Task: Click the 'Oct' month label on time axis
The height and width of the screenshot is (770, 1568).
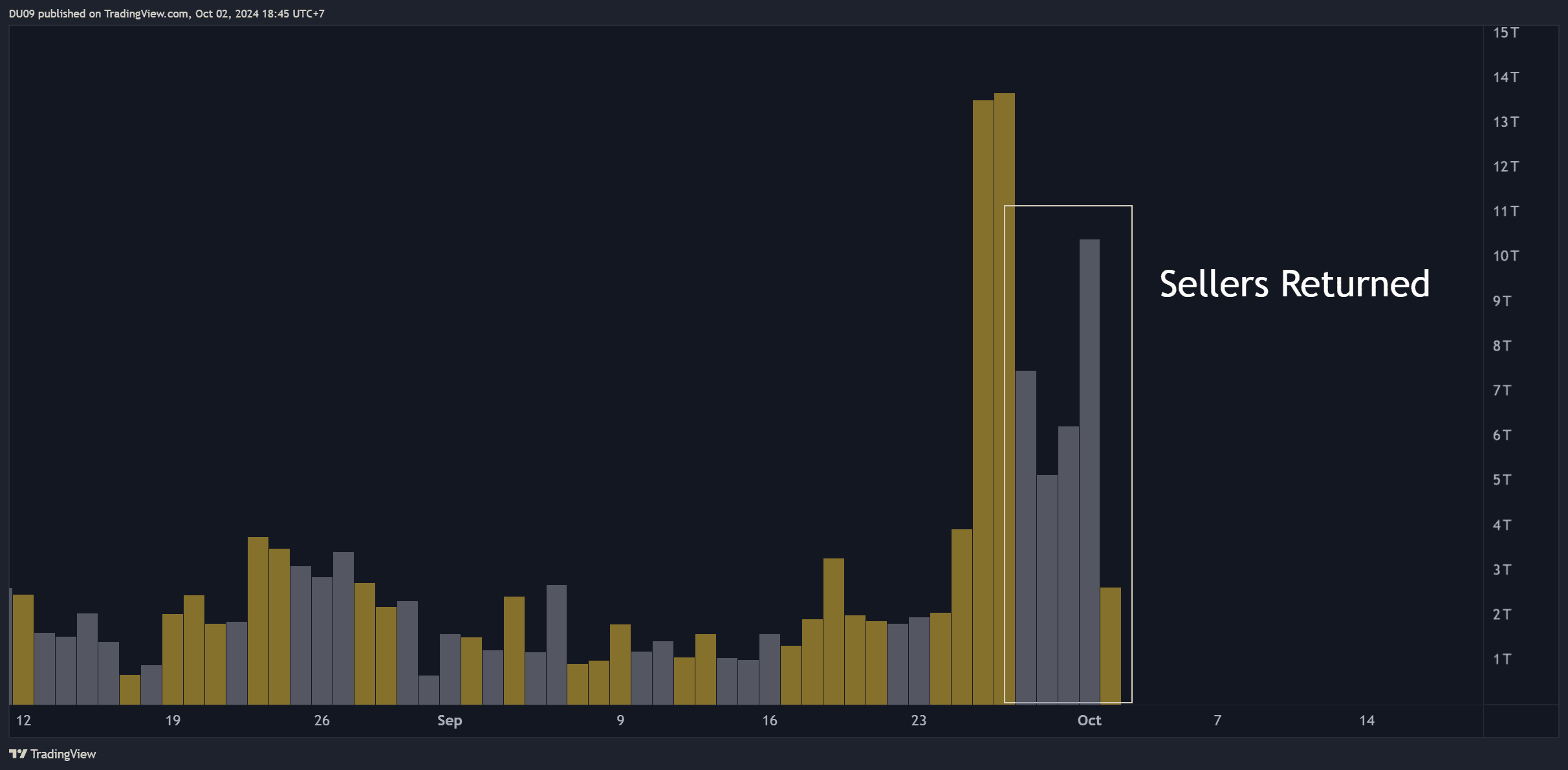Action: pyautogui.click(x=1089, y=720)
